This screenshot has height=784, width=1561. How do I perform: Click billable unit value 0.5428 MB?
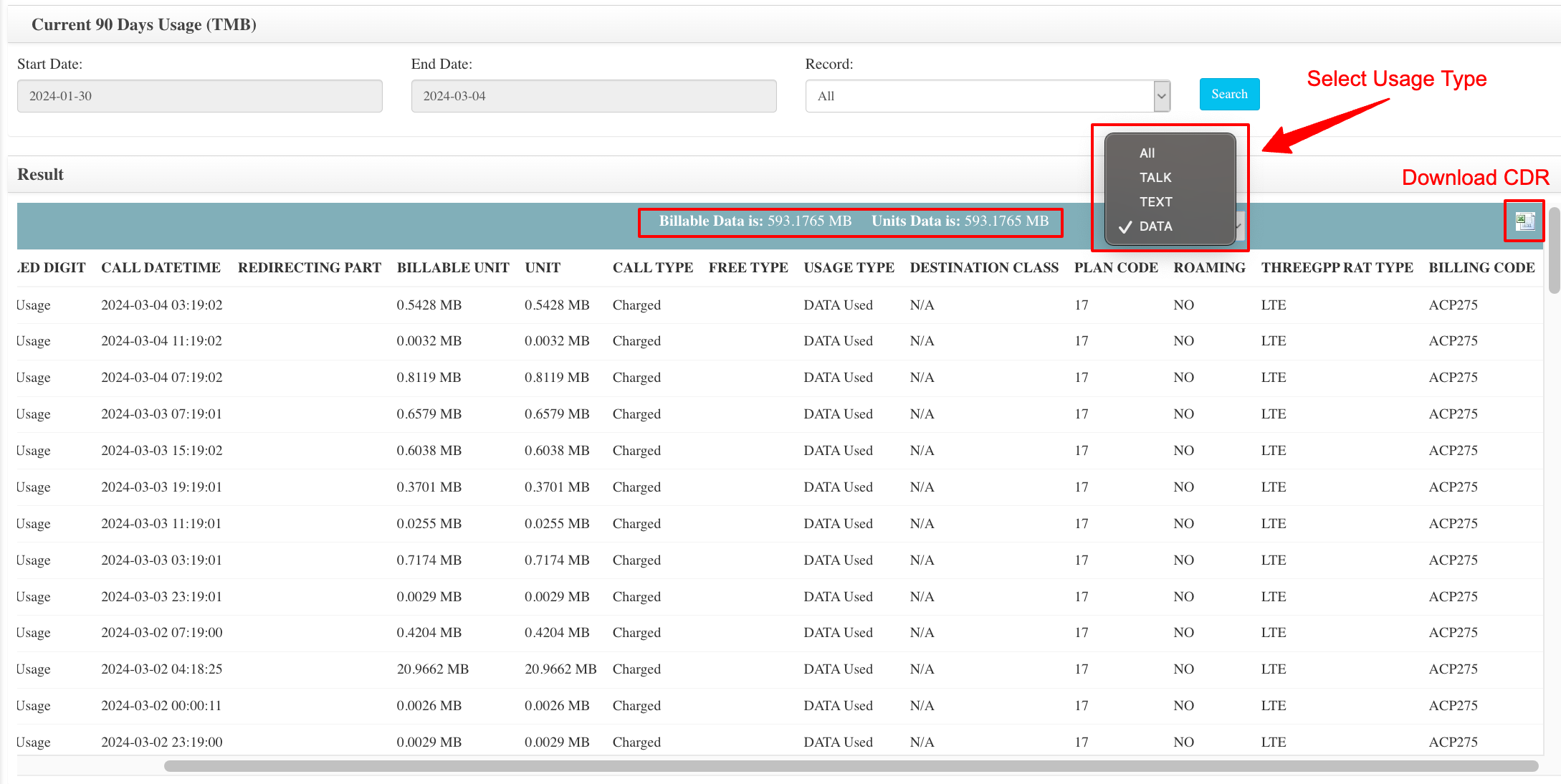pyautogui.click(x=429, y=305)
